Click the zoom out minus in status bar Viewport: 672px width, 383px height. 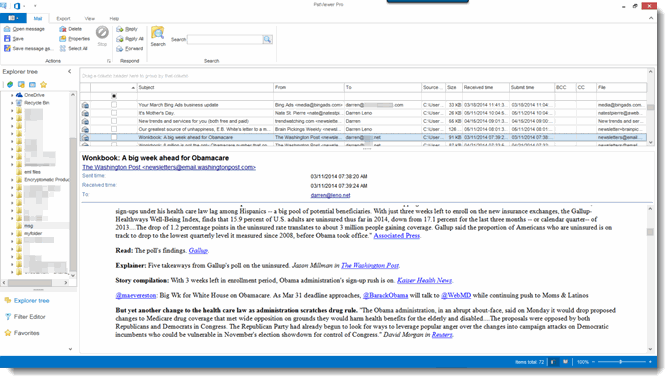[x=594, y=362]
